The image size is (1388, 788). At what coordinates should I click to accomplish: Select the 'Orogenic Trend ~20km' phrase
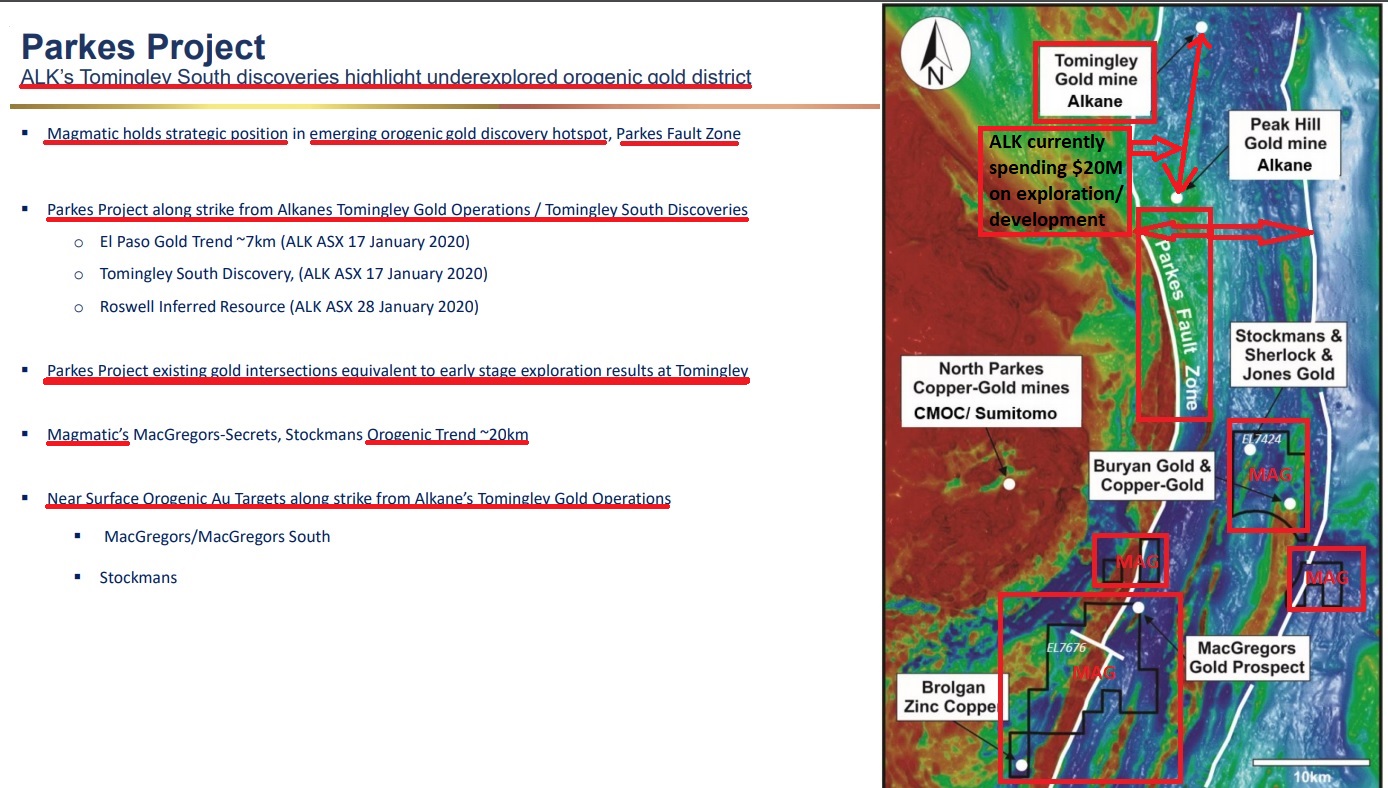pyautogui.click(x=447, y=435)
